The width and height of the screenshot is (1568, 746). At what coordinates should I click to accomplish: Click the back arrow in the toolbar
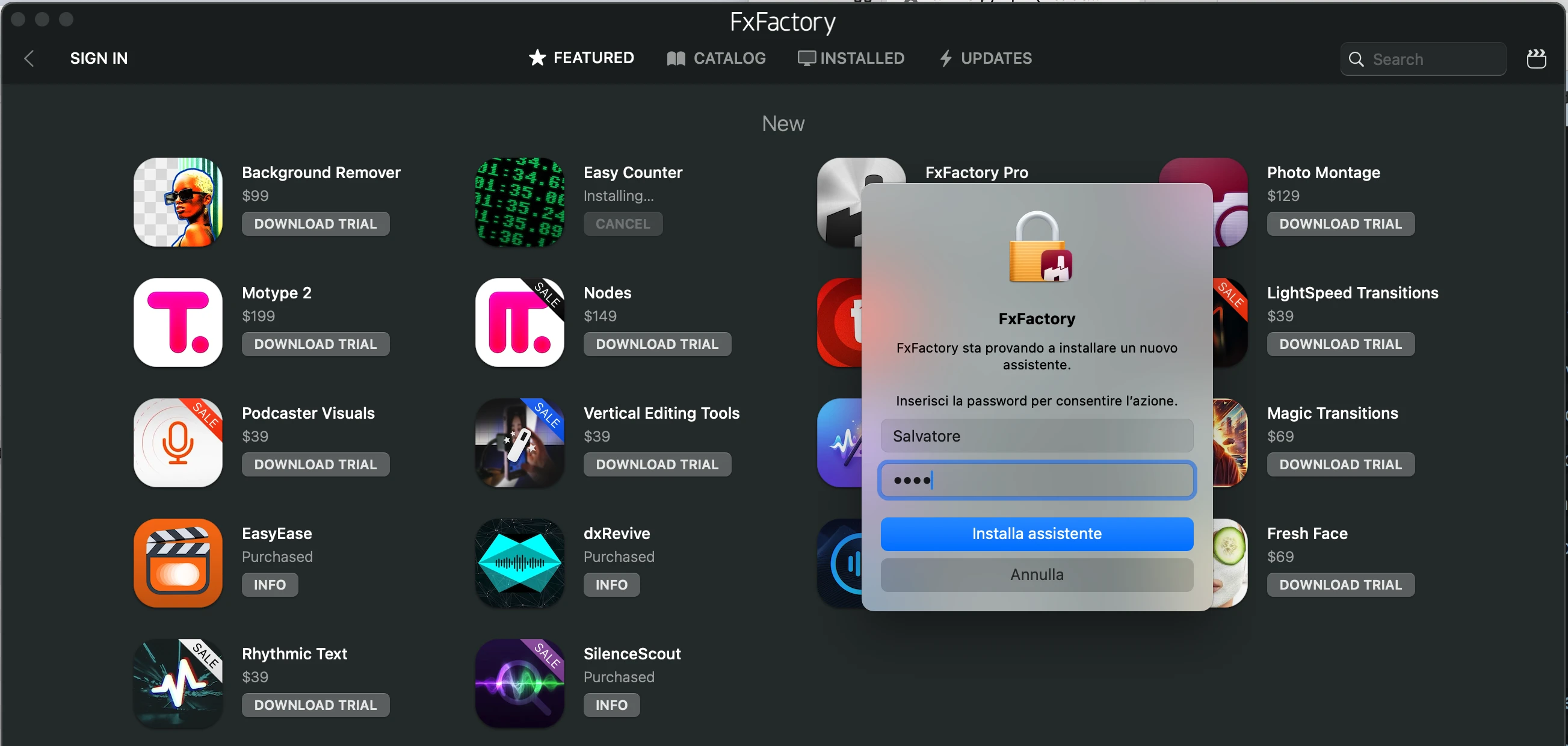pyautogui.click(x=29, y=58)
